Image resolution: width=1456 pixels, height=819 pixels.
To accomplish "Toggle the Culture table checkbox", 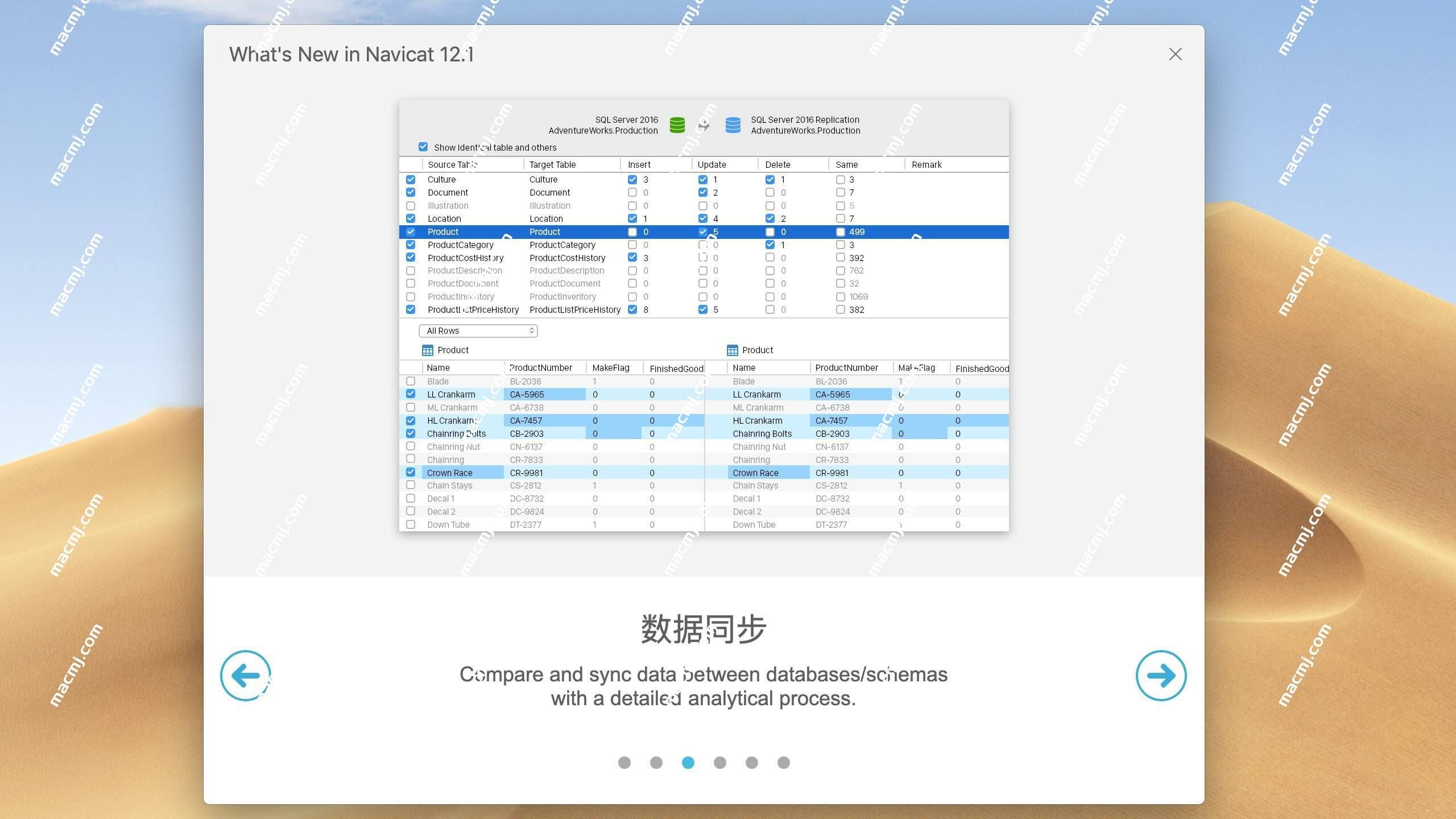I will point(411,179).
